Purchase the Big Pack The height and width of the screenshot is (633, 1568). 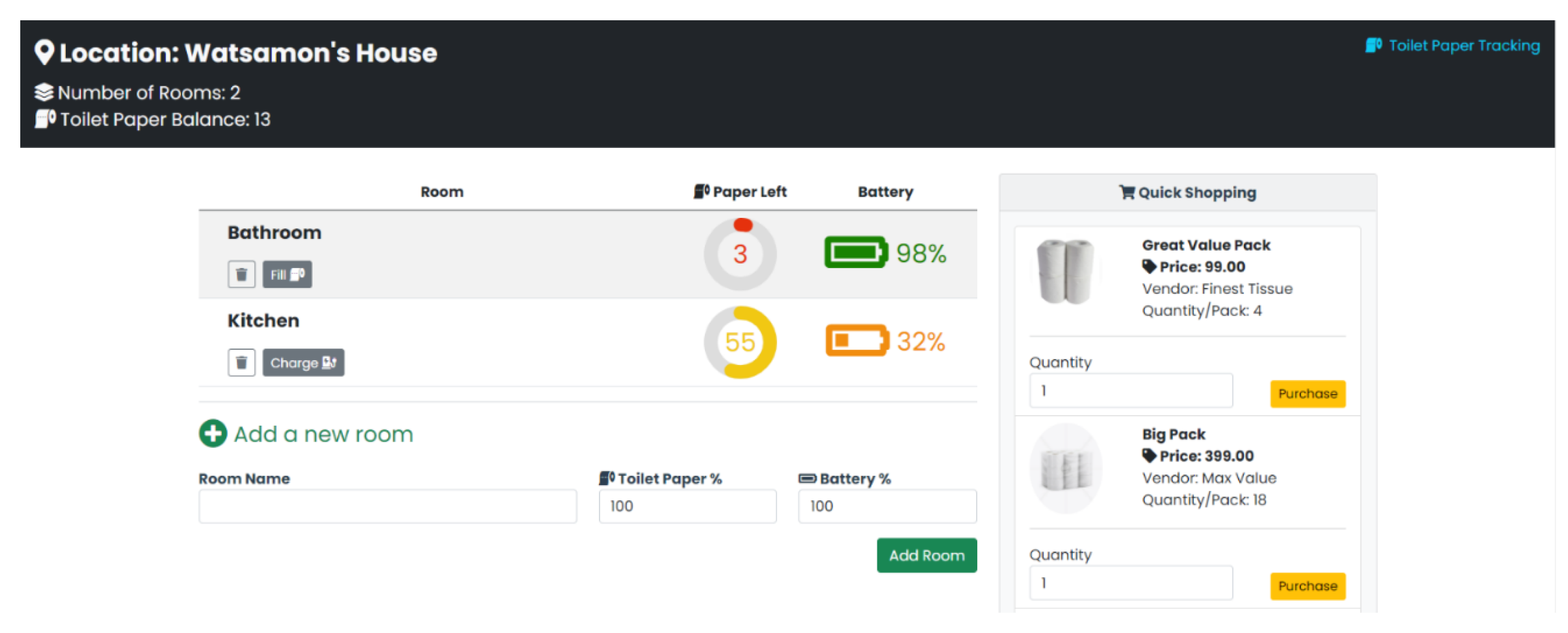tap(1307, 586)
